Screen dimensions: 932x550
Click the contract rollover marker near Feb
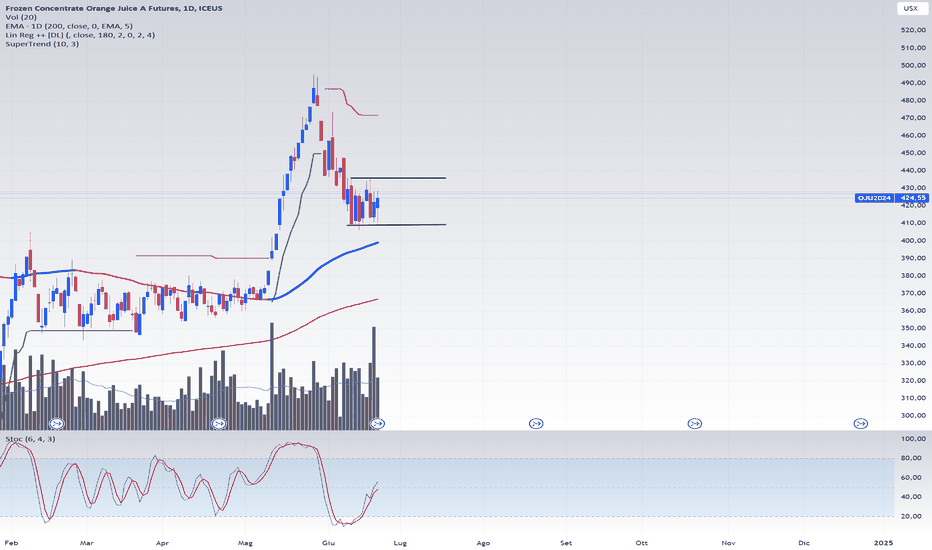point(57,423)
